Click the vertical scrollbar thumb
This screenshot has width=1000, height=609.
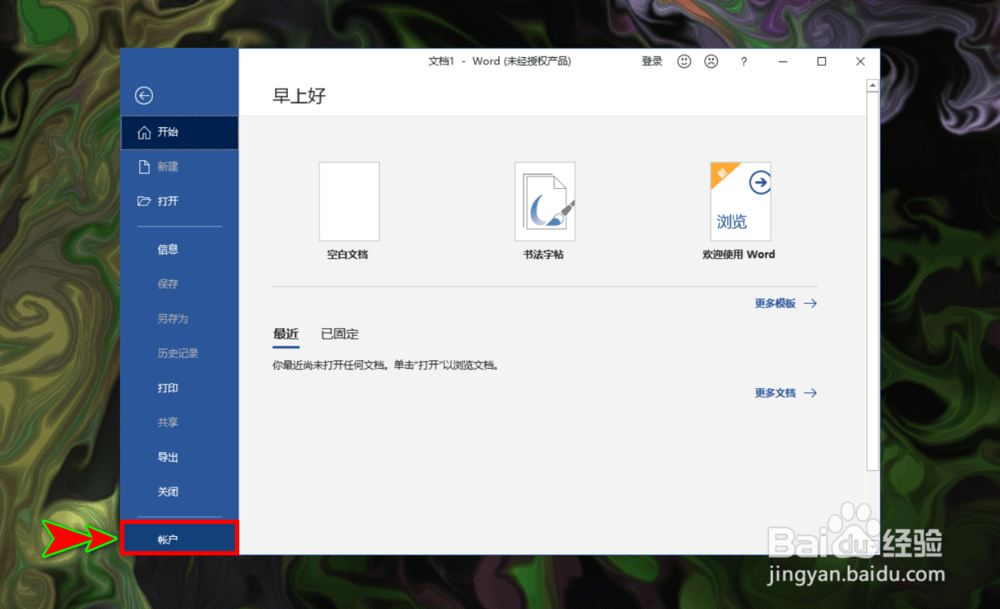(872, 281)
